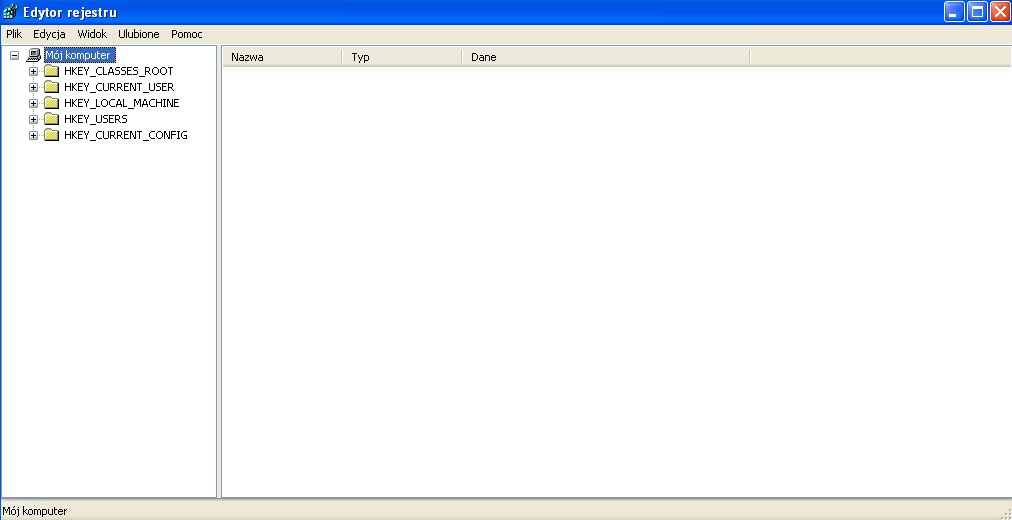Image resolution: width=1012 pixels, height=520 pixels.
Task: Expand the HKEY_LOCAL_MACHINE branch with plus box
Action: pos(33,104)
